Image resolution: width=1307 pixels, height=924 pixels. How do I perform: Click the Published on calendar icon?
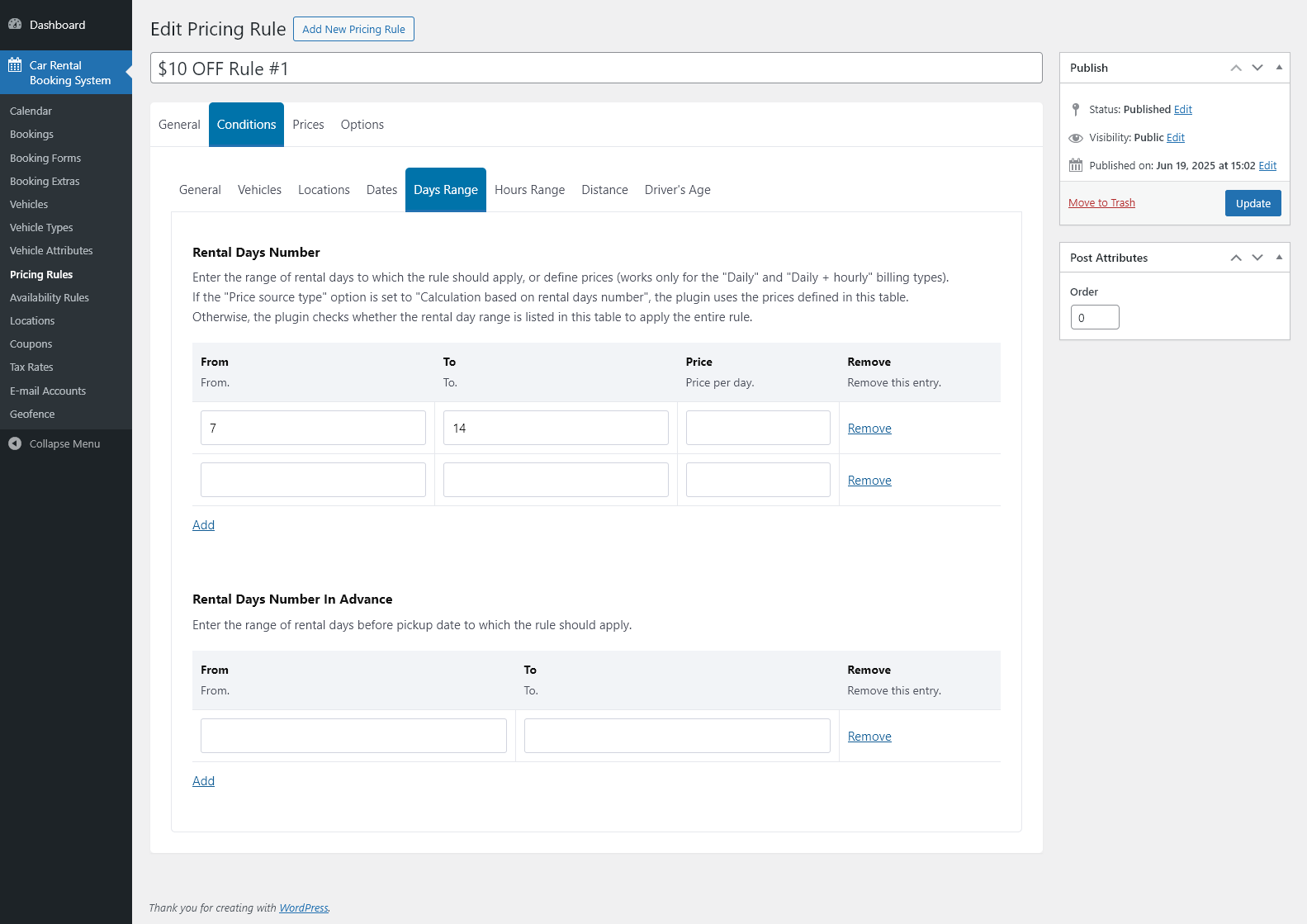tap(1076, 166)
